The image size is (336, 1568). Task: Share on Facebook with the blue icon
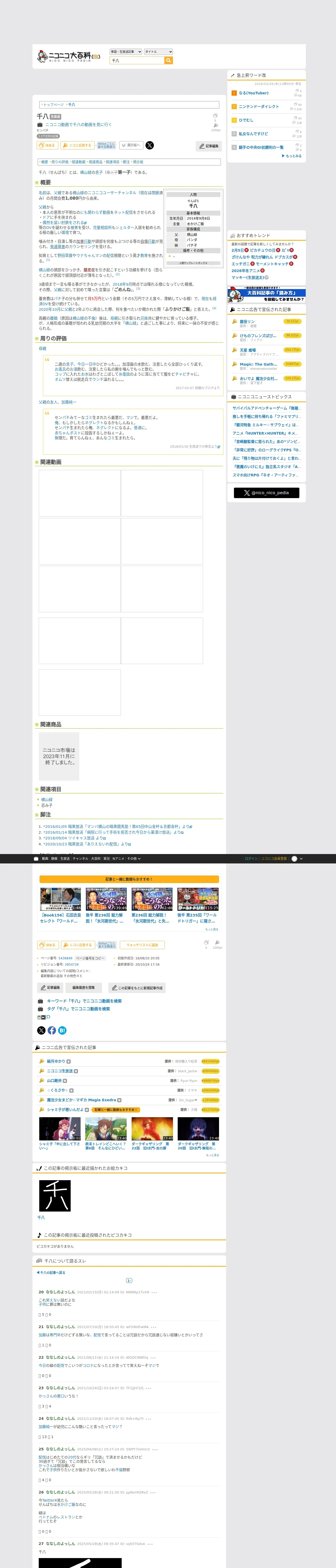[x=52, y=1030]
